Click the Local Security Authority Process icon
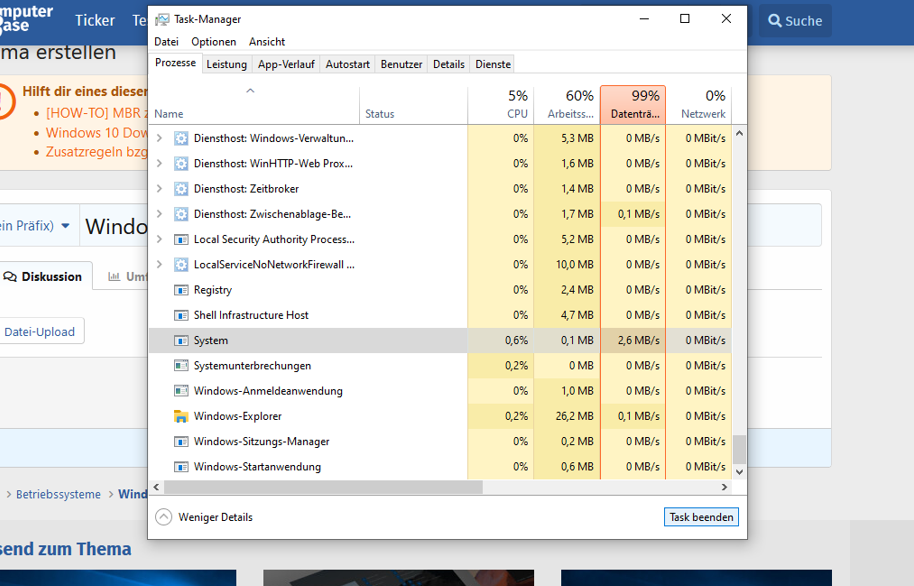The image size is (914, 586). pyautogui.click(x=181, y=240)
